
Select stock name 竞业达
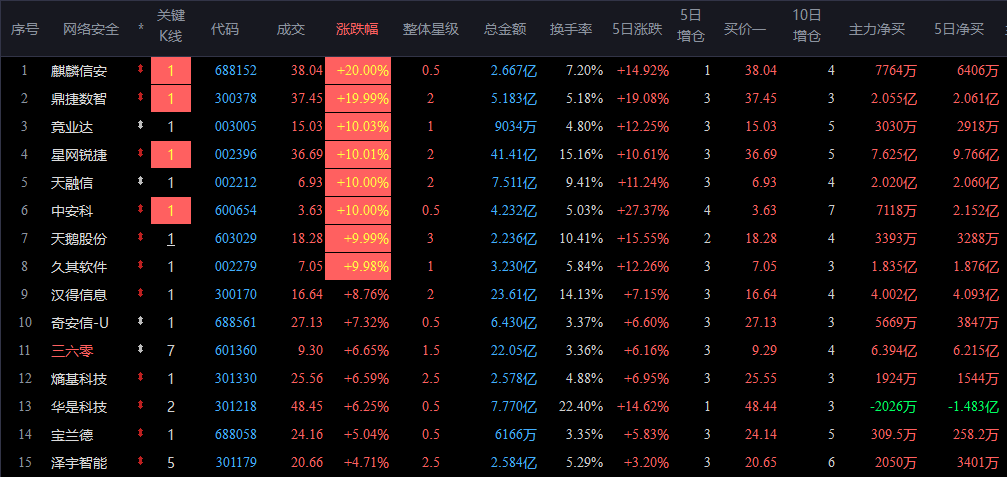(72, 127)
